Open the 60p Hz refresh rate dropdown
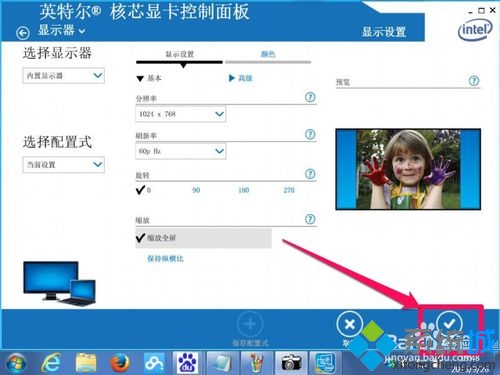This screenshot has height=375, width=500. (x=181, y=151)
